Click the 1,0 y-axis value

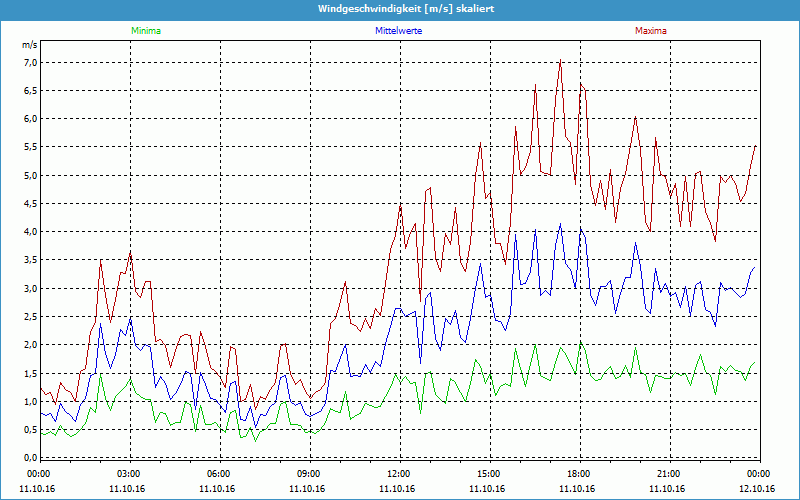31,402
